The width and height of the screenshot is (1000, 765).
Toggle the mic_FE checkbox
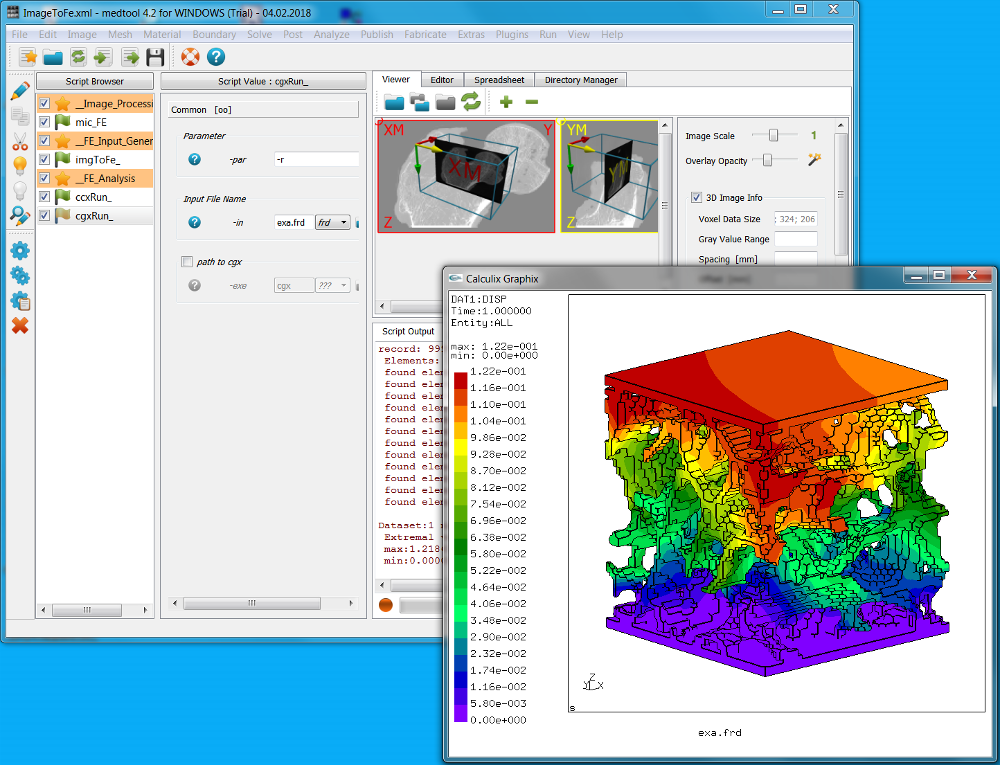coord(44,122)
